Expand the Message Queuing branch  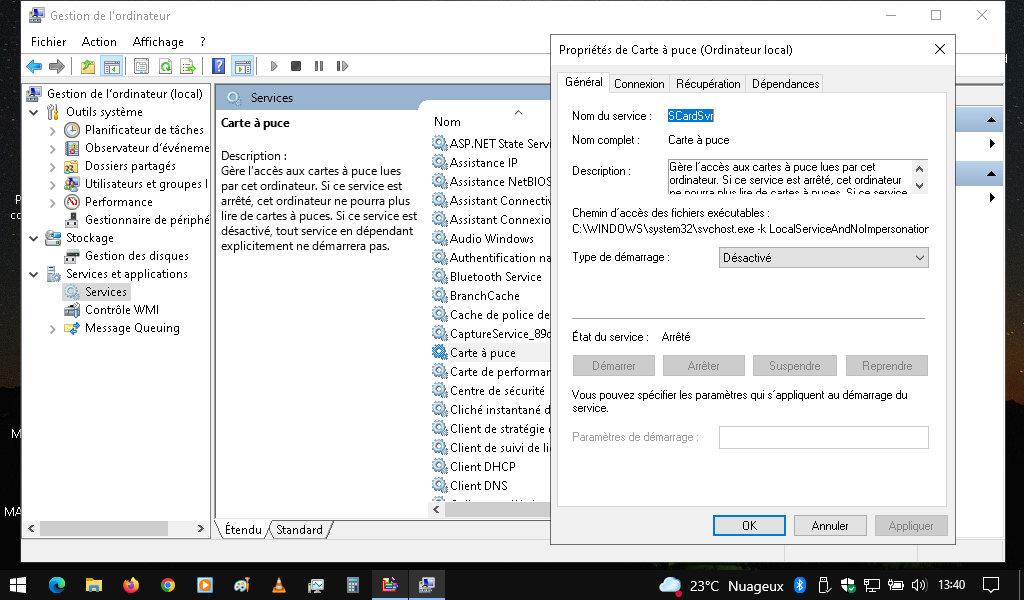click(53, 328)
